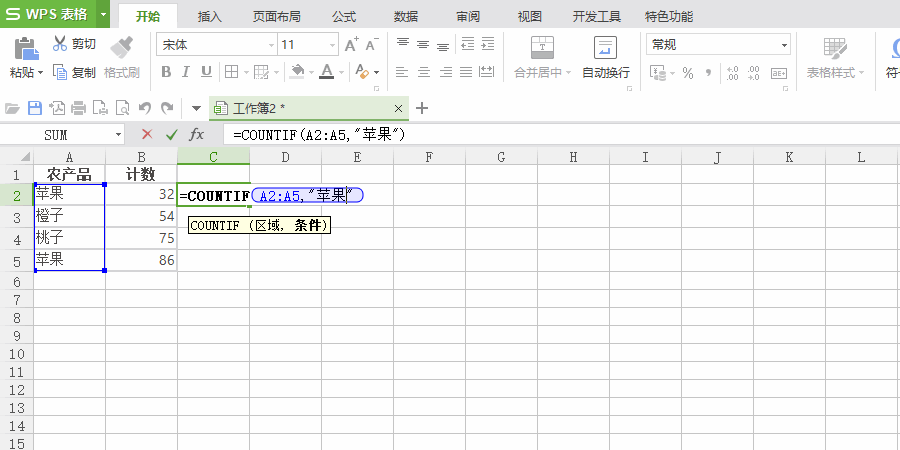Cancel formula entry with red X
This screenshot has height=450, width=900.
148,134
